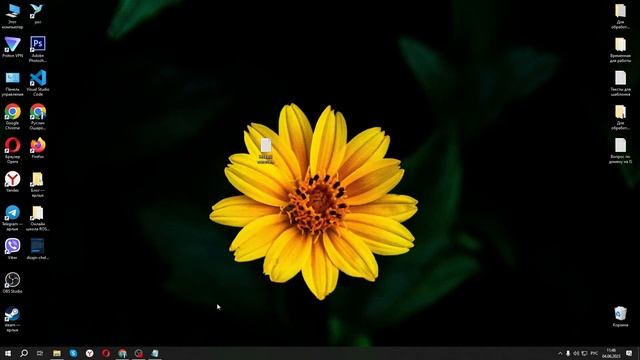Select the dark image file beside Viber

click(38, 249)
